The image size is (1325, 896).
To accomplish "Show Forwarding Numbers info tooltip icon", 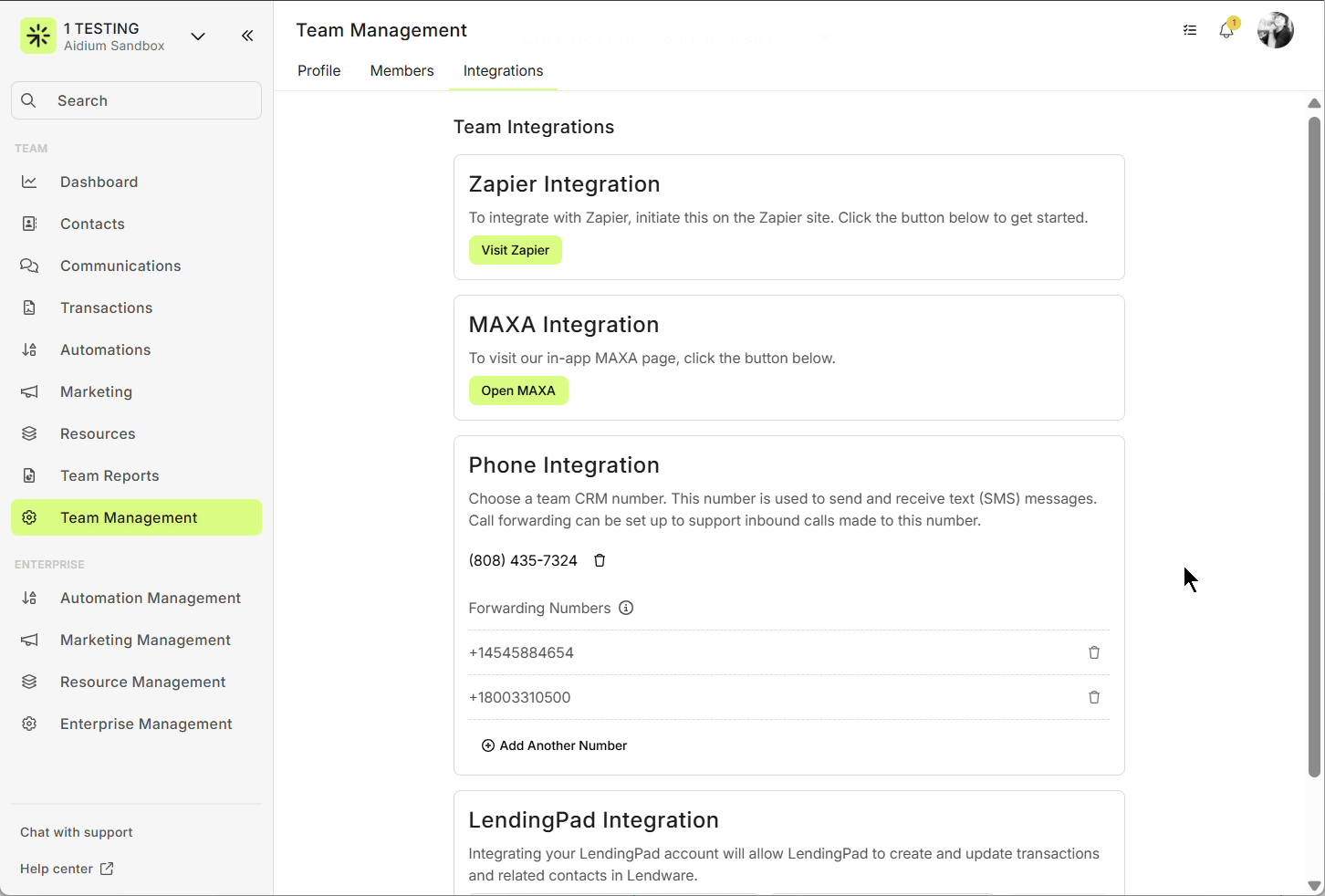I will pos(626,608).
